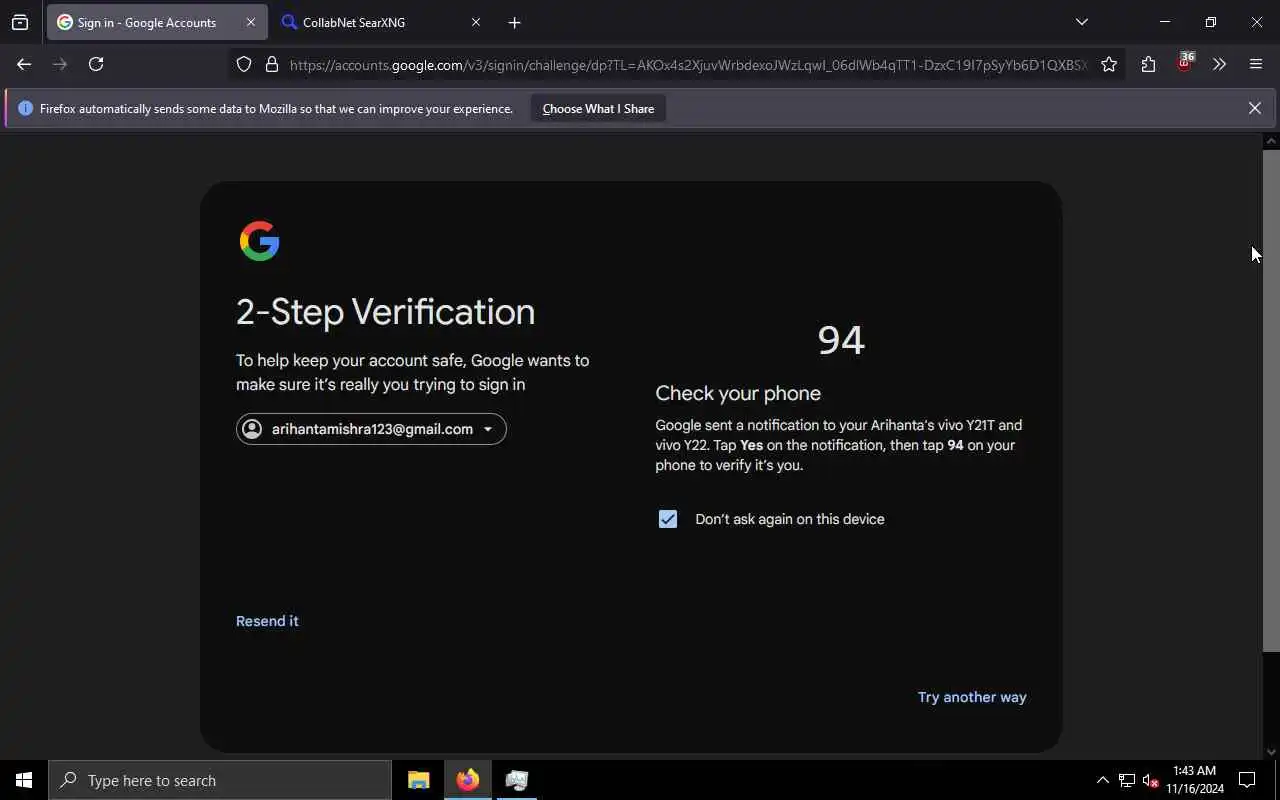Click the Type here to search box

tap(220, 780)
